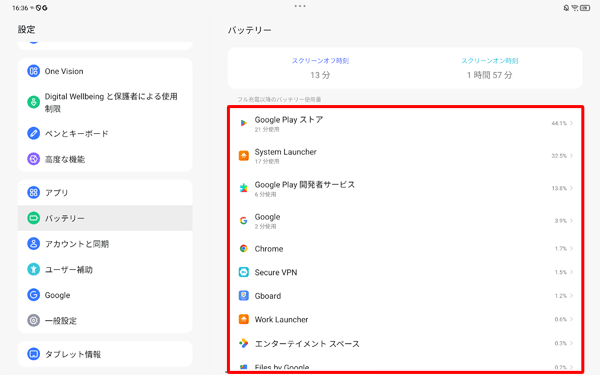Expand Gboard 1.2% chevron

click(571, 296)
